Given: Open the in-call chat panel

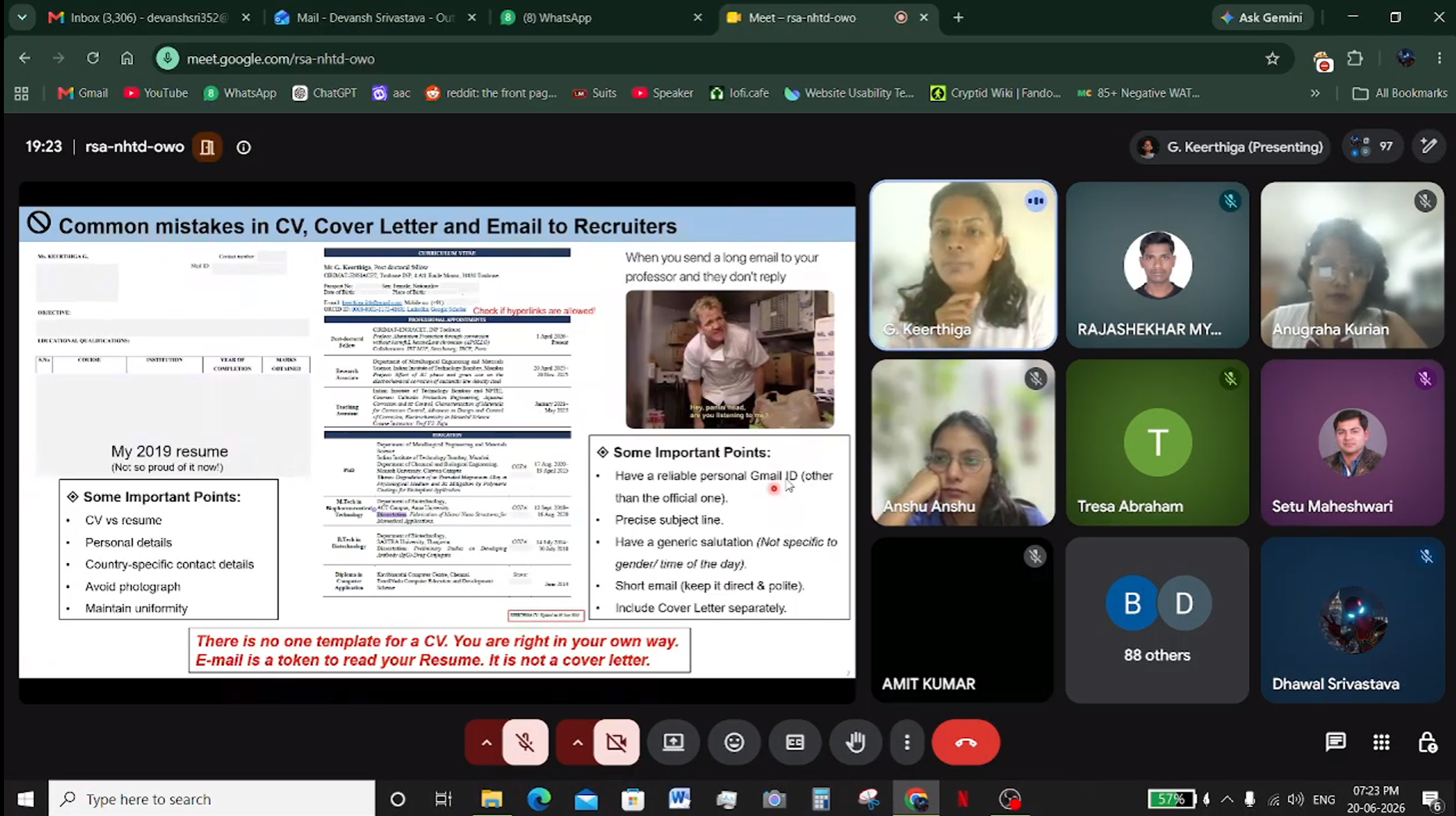Looking at the screenshot, I should pyautogui.click(x=1336, y=742).
